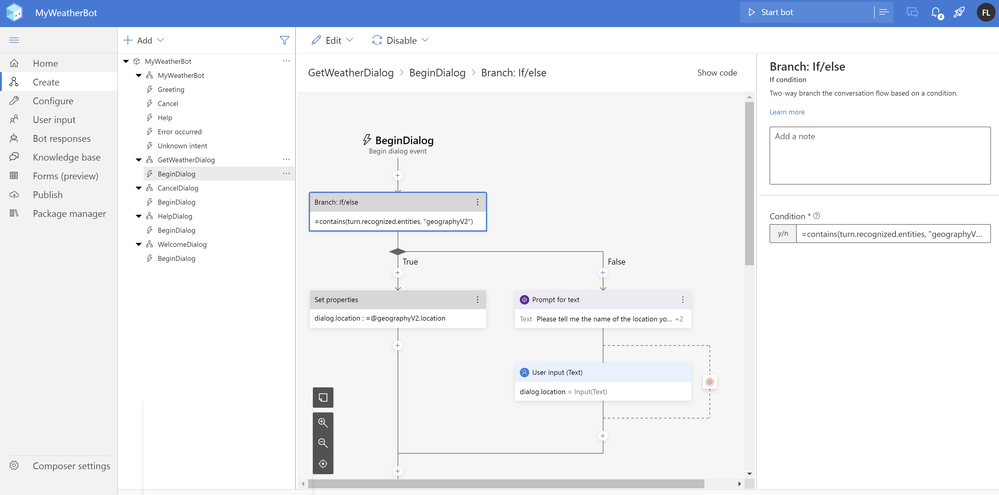Collapse the GetWeatherDialog tree node
This screenshot has height=495, width=999.
pos(138,160)
